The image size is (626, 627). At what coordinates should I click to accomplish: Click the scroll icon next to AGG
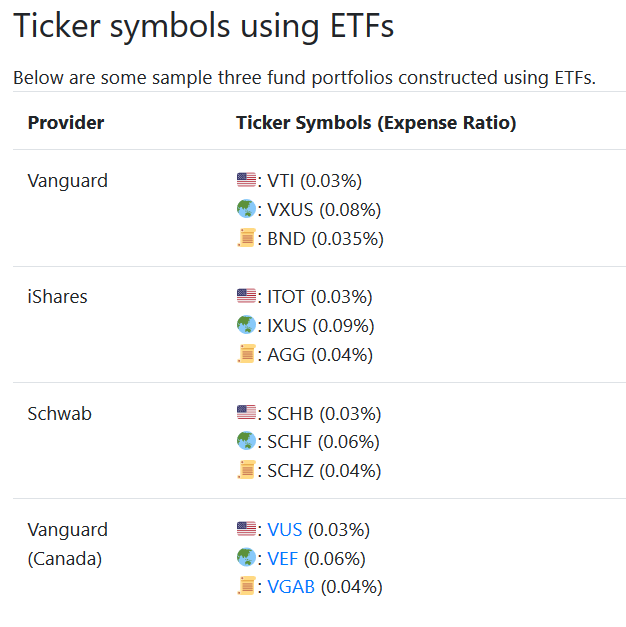[246, 353]
